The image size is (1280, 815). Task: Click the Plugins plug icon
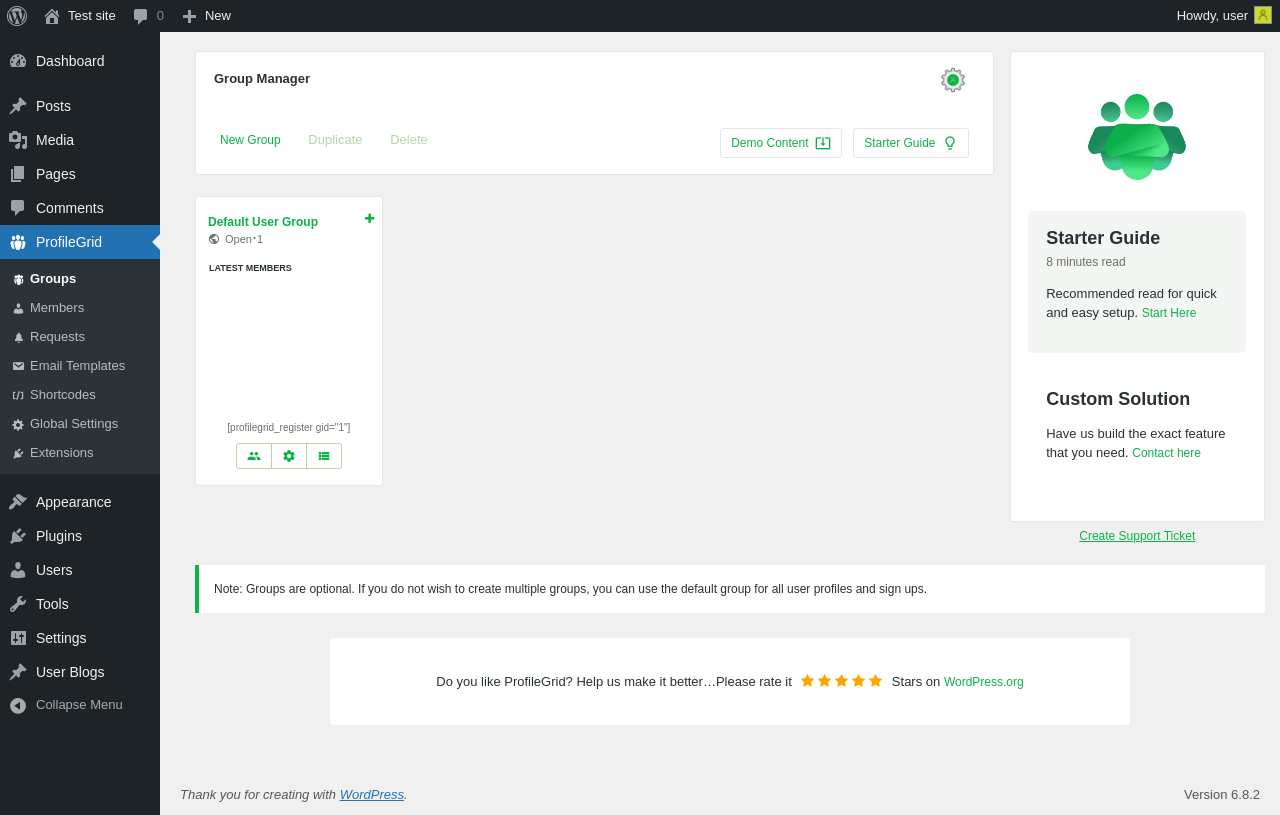[x=18, y=536]
